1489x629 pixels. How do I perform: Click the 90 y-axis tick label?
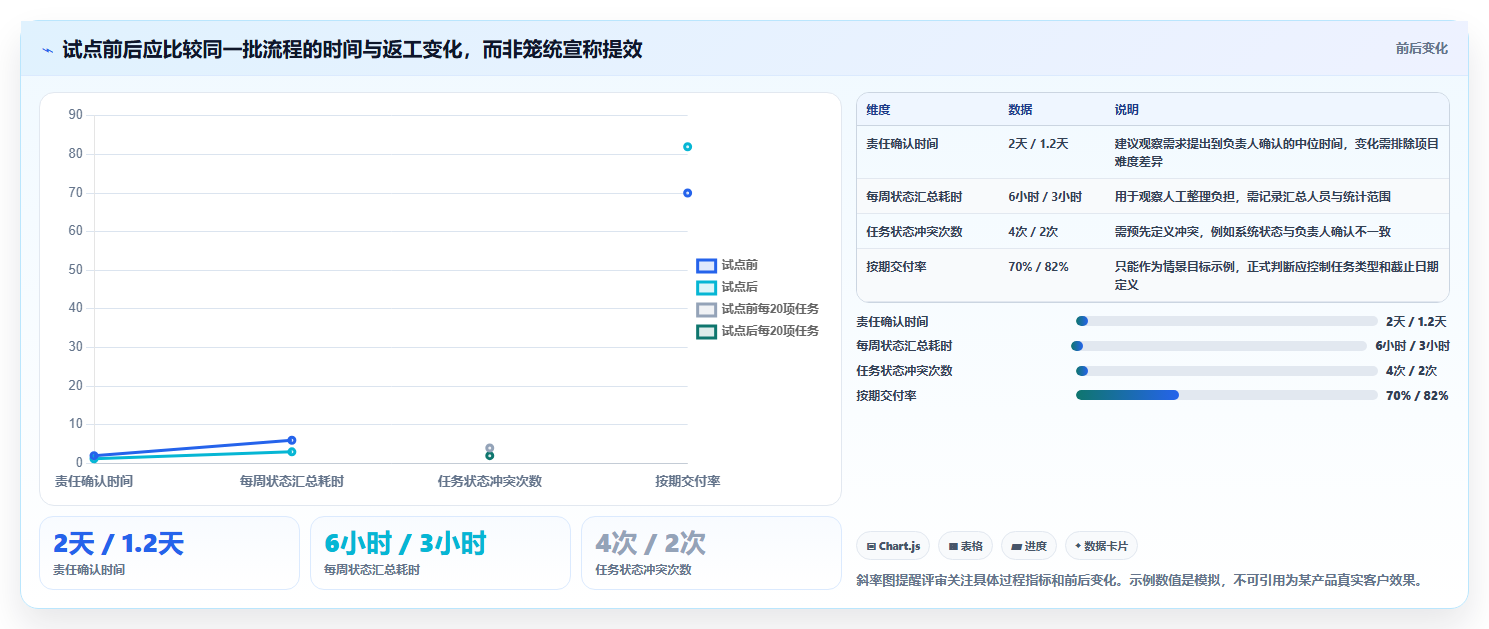coord(76,115)
